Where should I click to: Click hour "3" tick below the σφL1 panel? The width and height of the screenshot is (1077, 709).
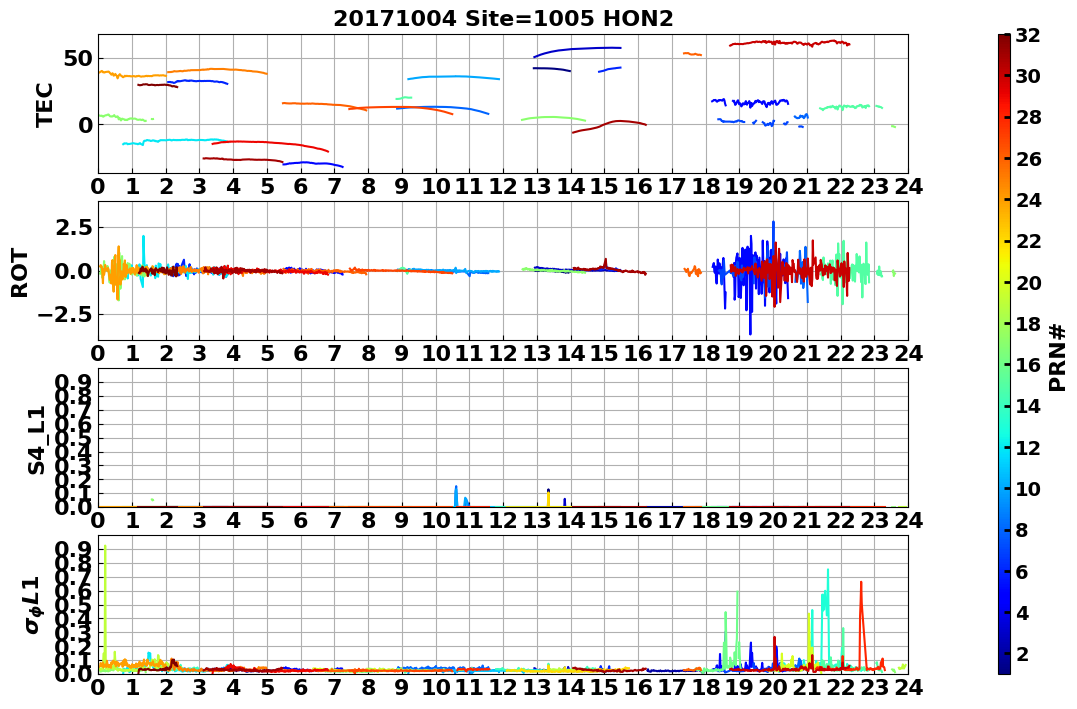199,687
